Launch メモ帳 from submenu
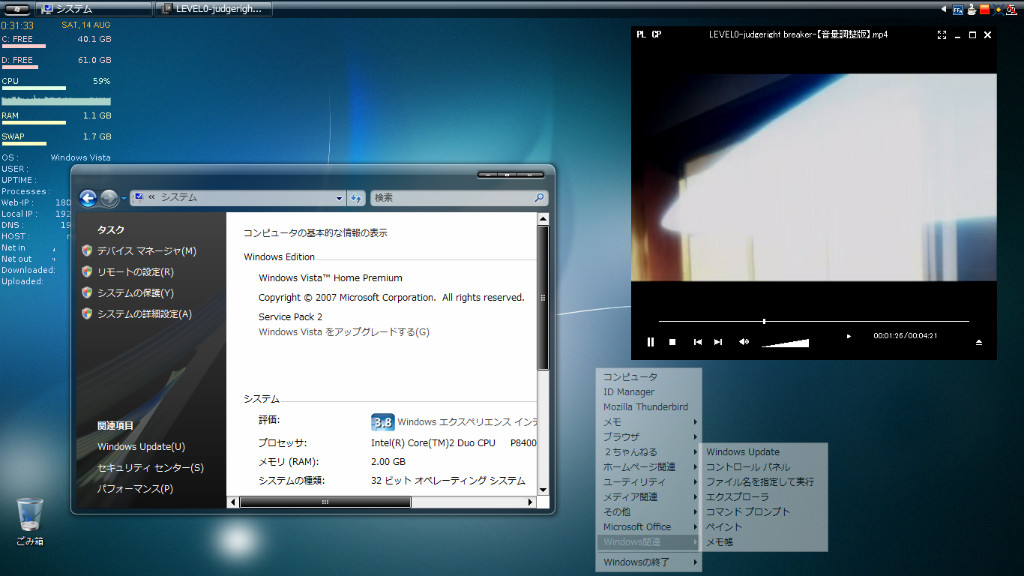The image size is (1024, 576). pyautogui.click(x=763, y=542)
